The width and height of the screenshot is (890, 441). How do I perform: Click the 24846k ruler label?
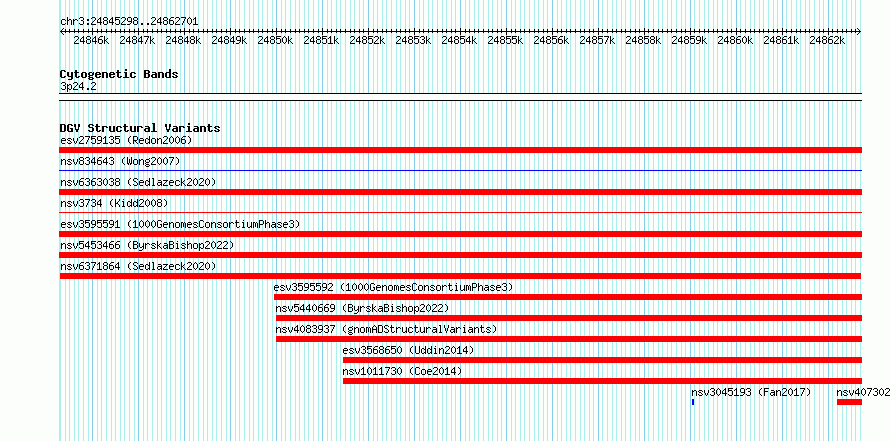coord(91,40)
